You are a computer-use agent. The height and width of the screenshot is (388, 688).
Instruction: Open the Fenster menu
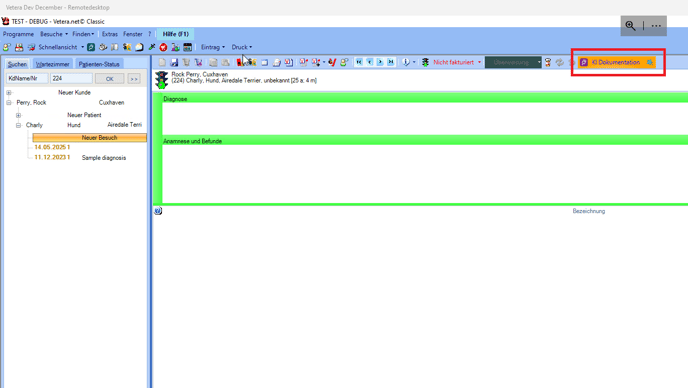[x=133, y=34]
